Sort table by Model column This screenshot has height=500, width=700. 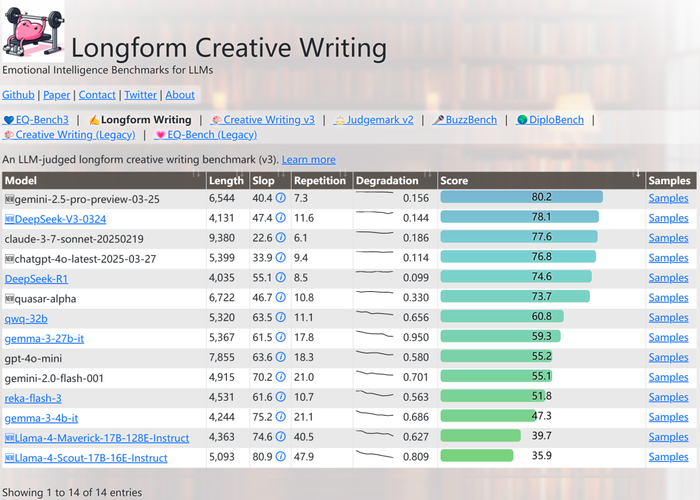104,180
